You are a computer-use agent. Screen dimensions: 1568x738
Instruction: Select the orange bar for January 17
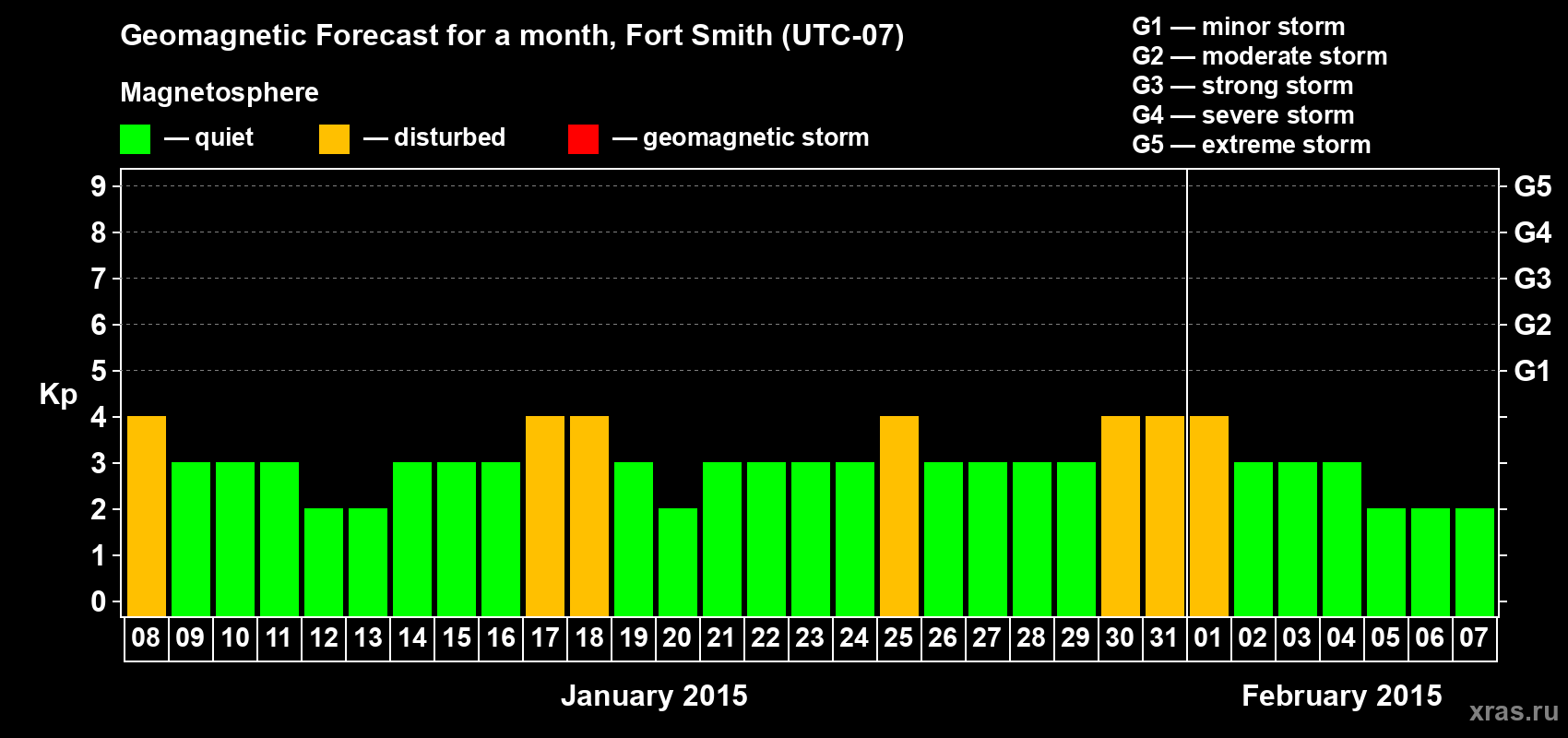(545, 516)
